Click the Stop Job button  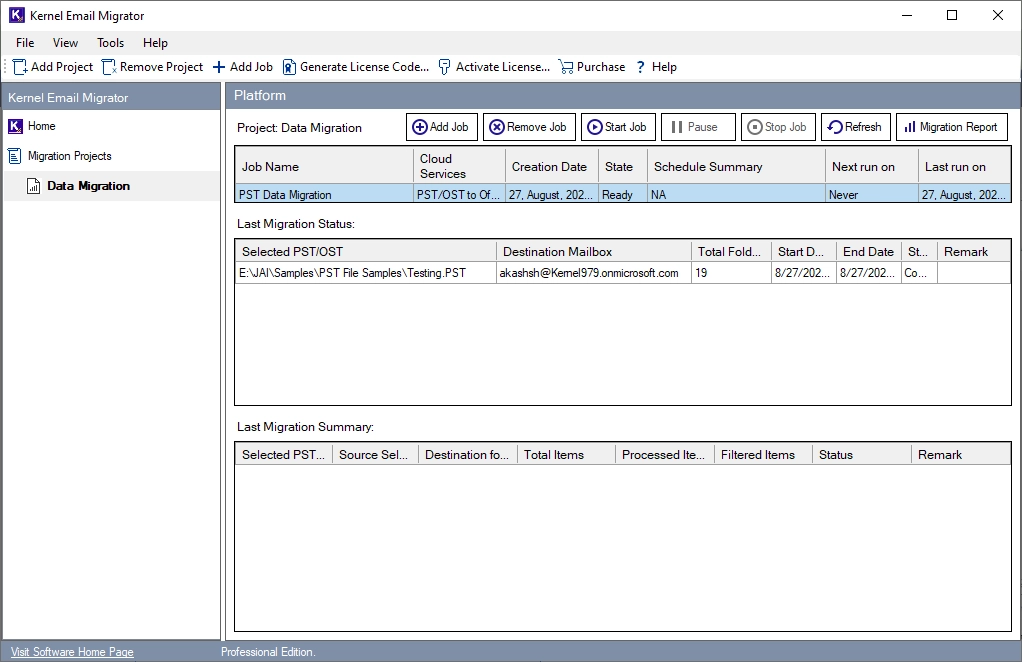pyautogui.click(x=778, y=127)
